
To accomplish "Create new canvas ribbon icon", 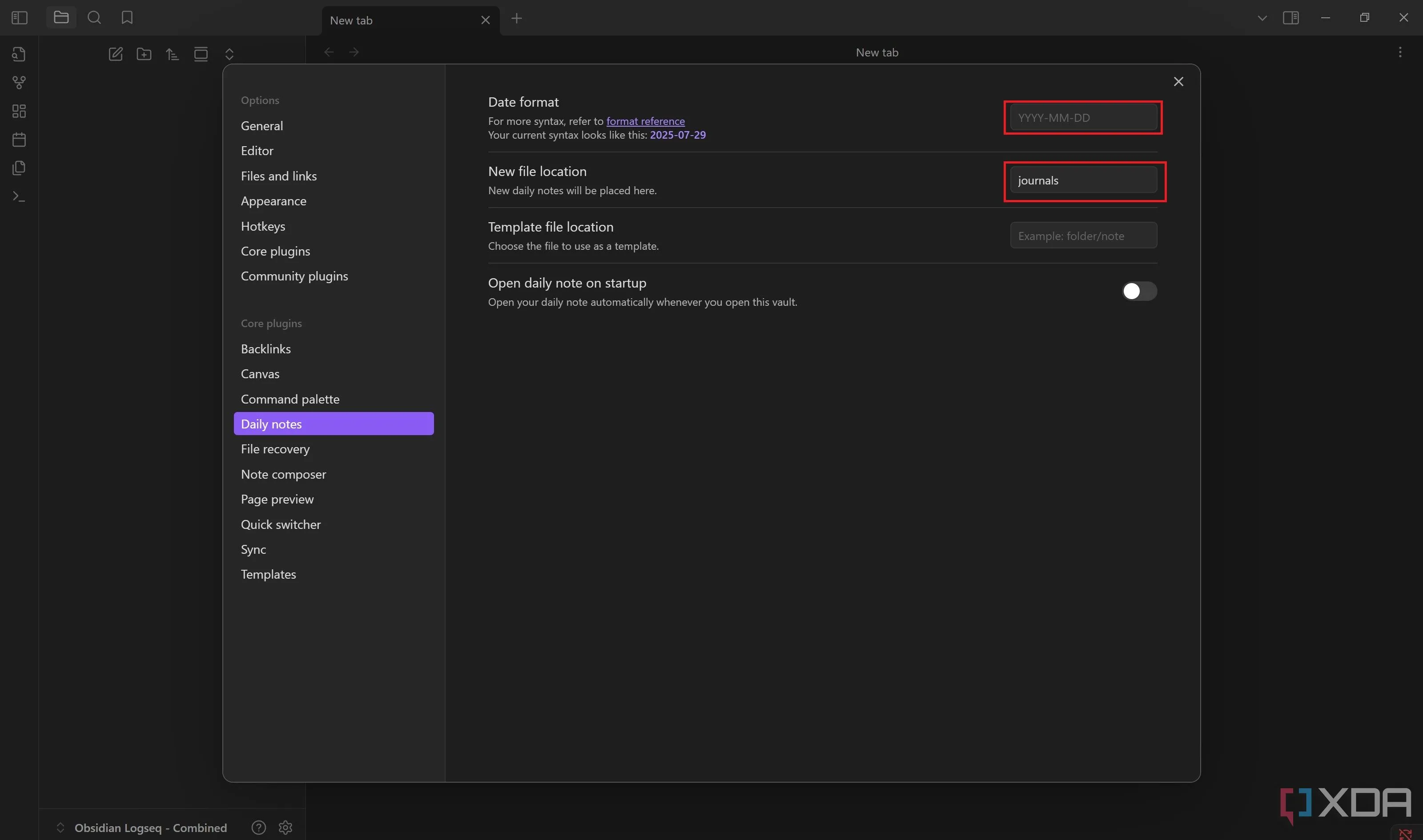I will coord(19,111).
